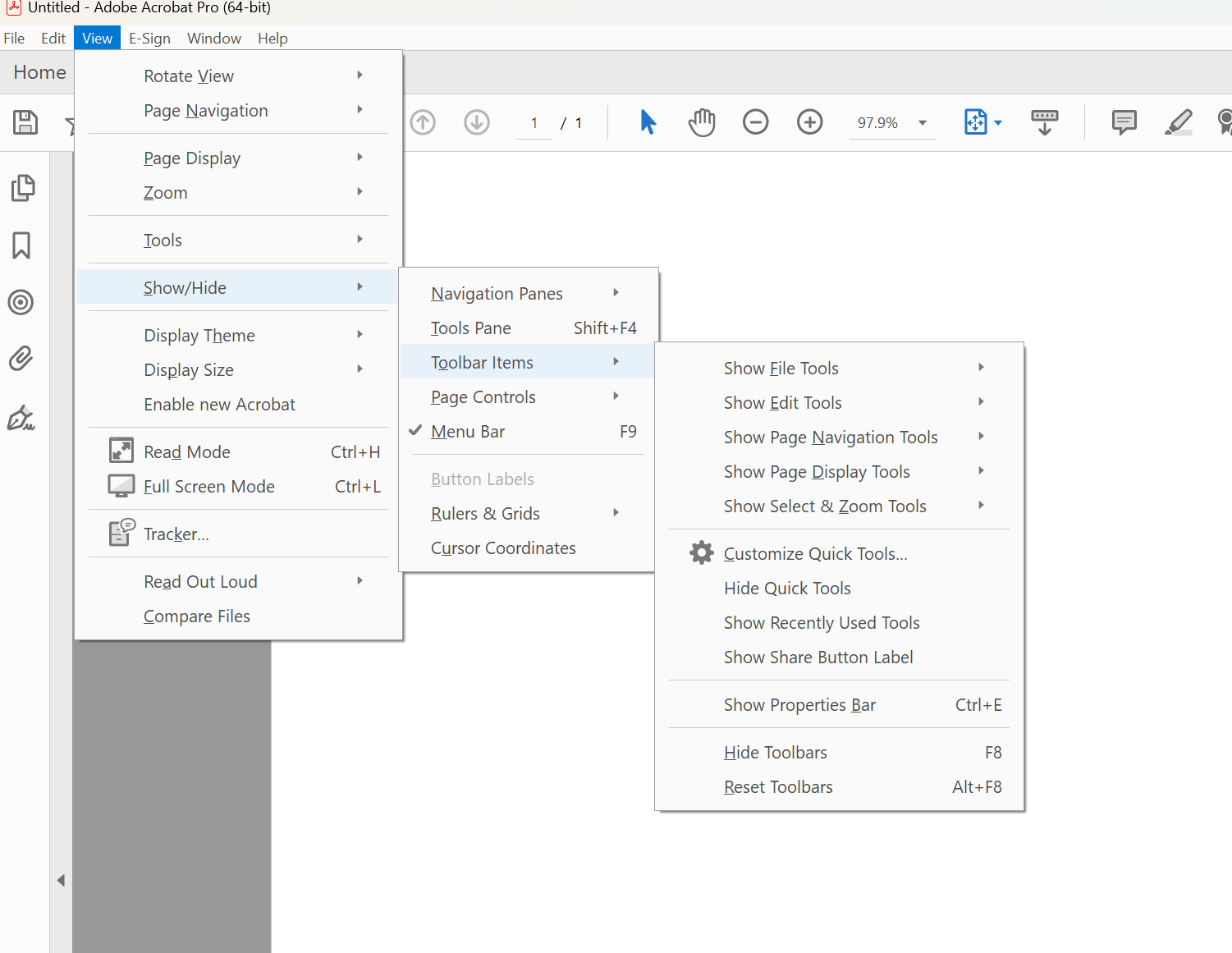This screenshot has height=953, width=1232.
Task: Expand the Rulers & Grids submenu
Action: 485,513
